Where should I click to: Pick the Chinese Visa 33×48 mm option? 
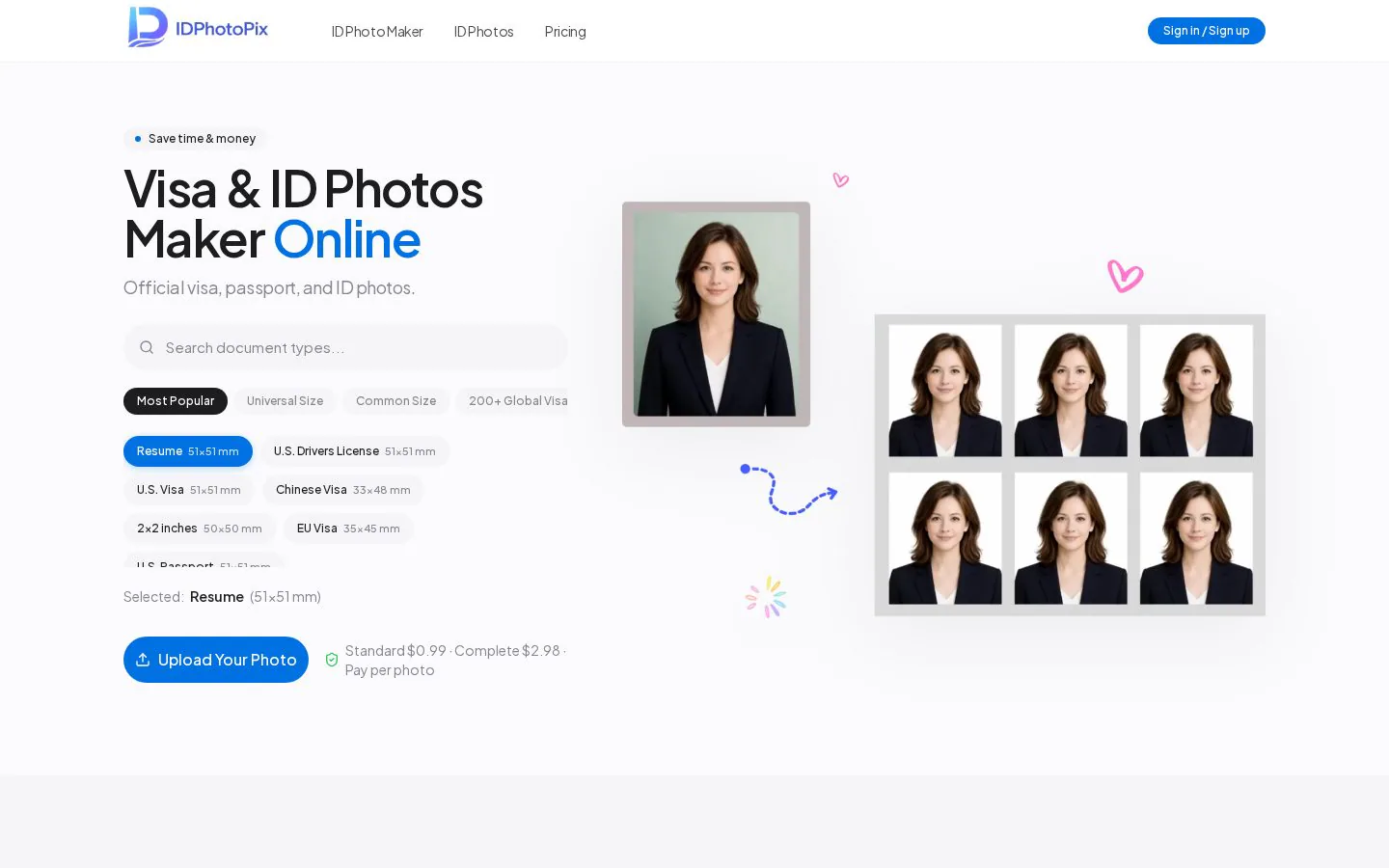click(343, 490)
